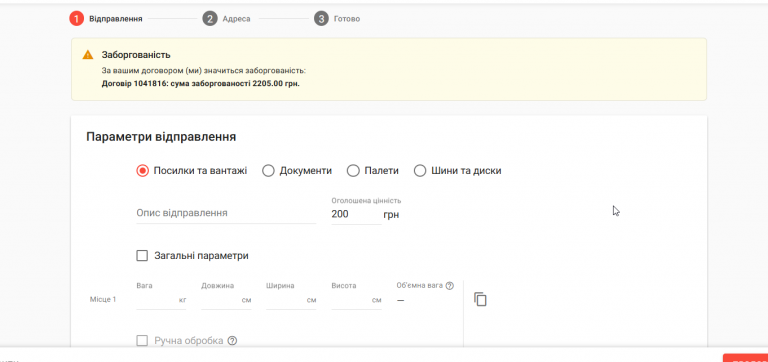768x362 pixels.
Task: Enable Загальні параметри checkbox
Action: (x=142, y=256)
